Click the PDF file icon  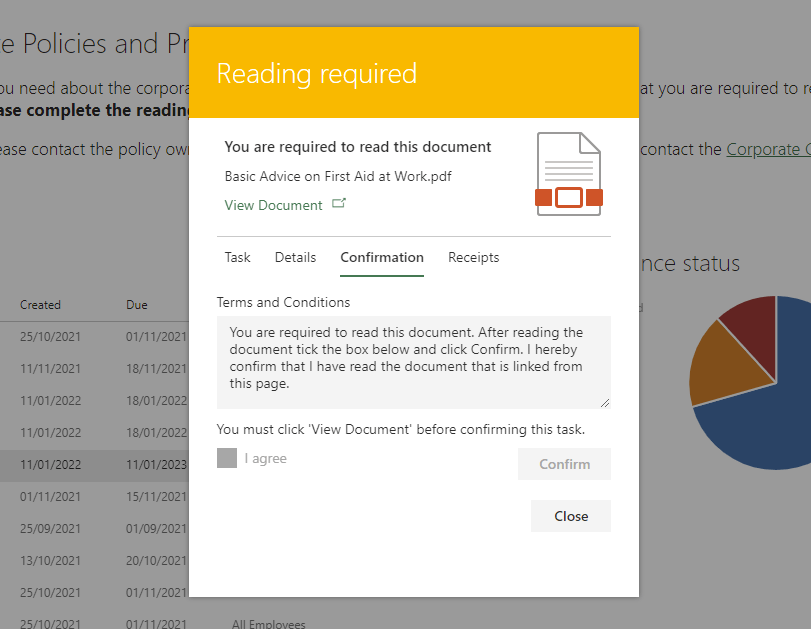(569, 172)
